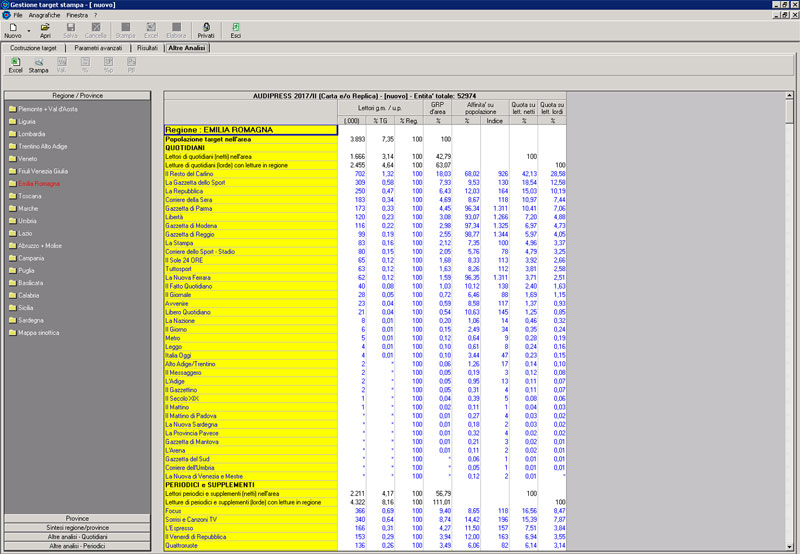800x554 pixels.
Task: Open the Nuovo dropdown arrow
Action: (28, 28)
